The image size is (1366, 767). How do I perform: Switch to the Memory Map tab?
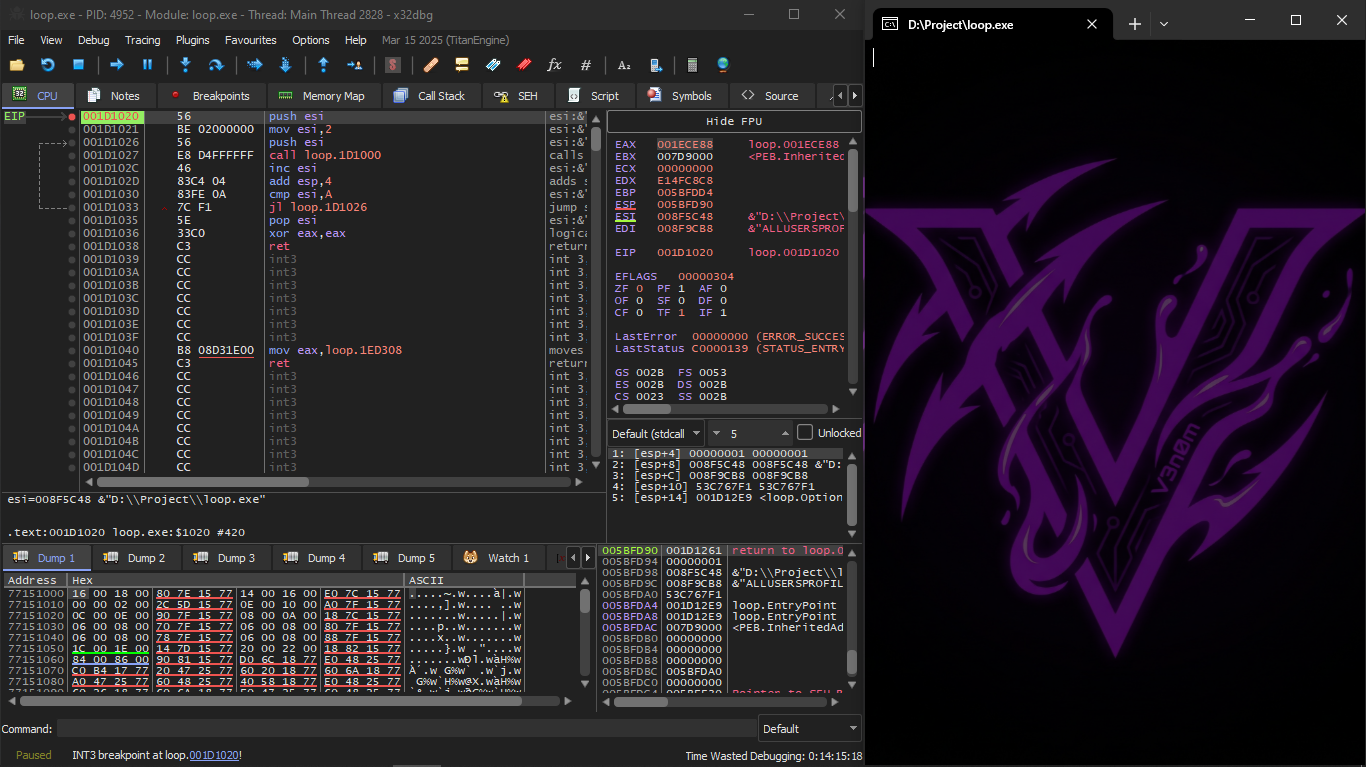click(x=321, y=96)
